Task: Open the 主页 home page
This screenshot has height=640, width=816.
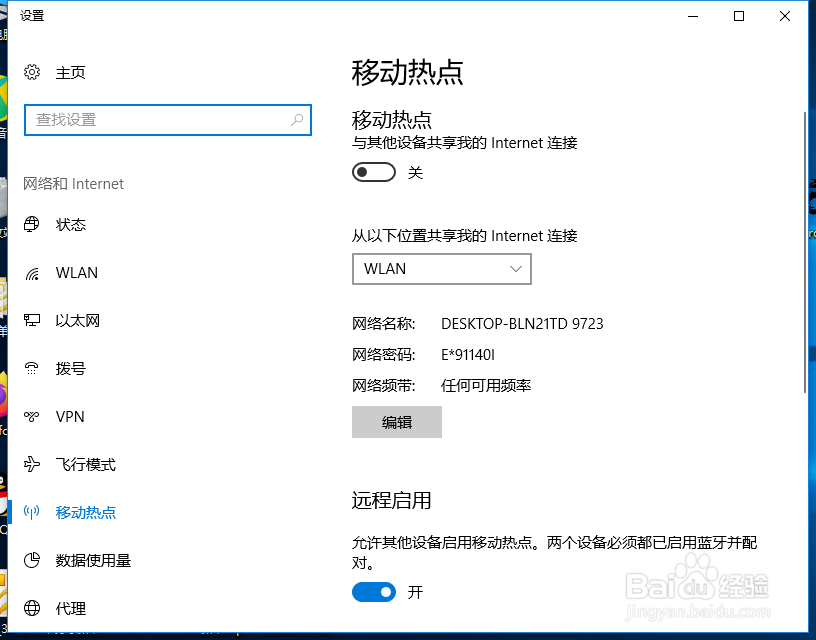Action: point(70,72)
